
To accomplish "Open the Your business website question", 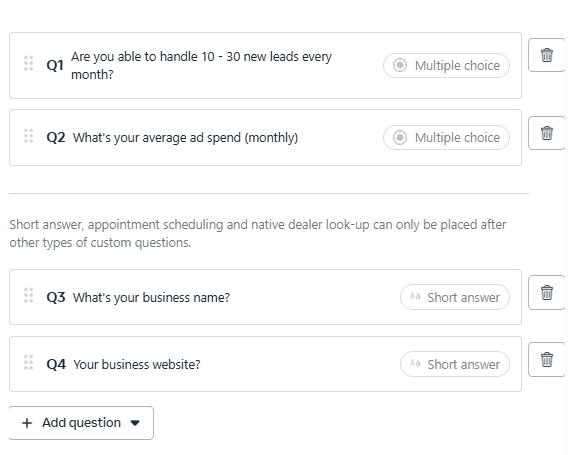I will (137, 364).
